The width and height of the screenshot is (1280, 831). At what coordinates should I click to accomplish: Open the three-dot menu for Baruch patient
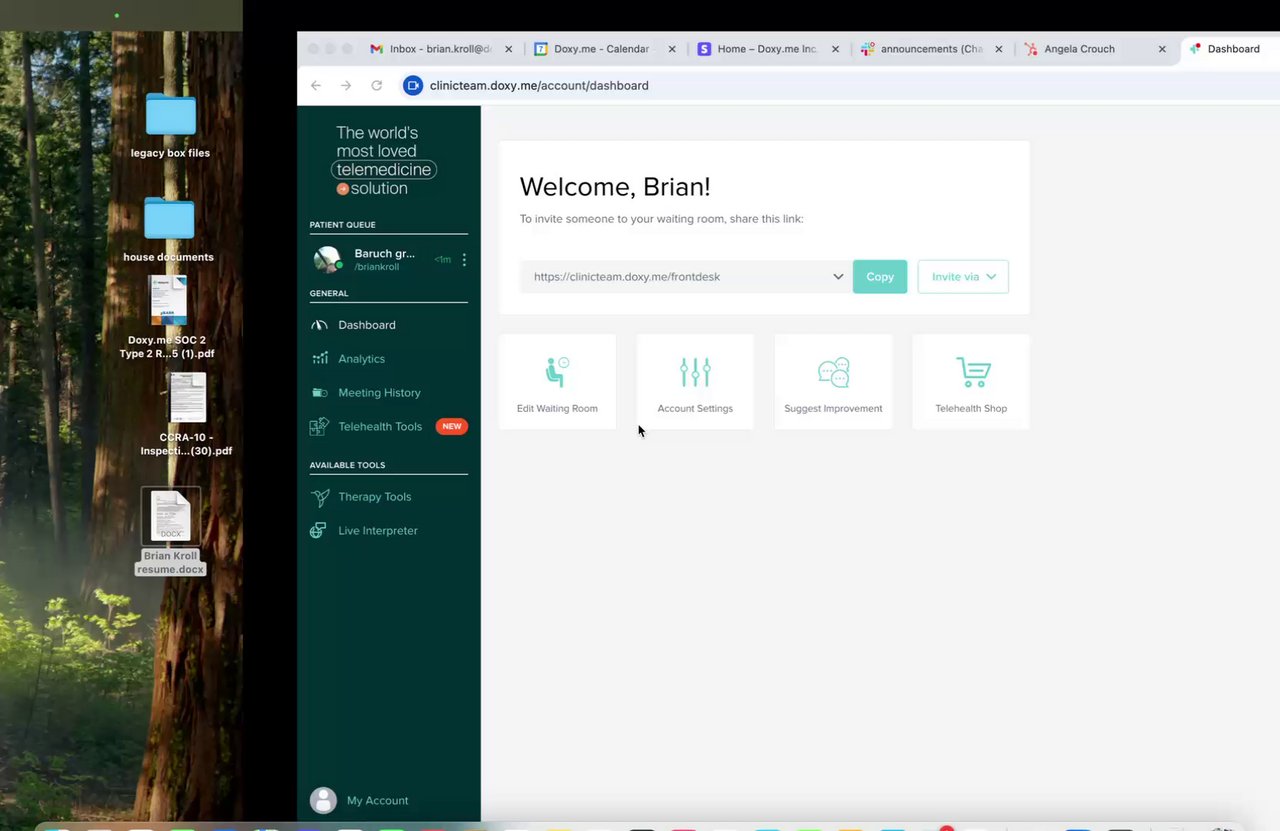464,260
